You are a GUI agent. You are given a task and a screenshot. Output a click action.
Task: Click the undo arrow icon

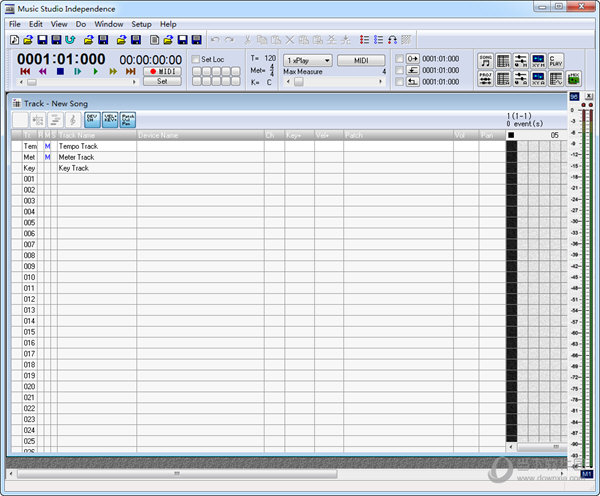point(215,39)
